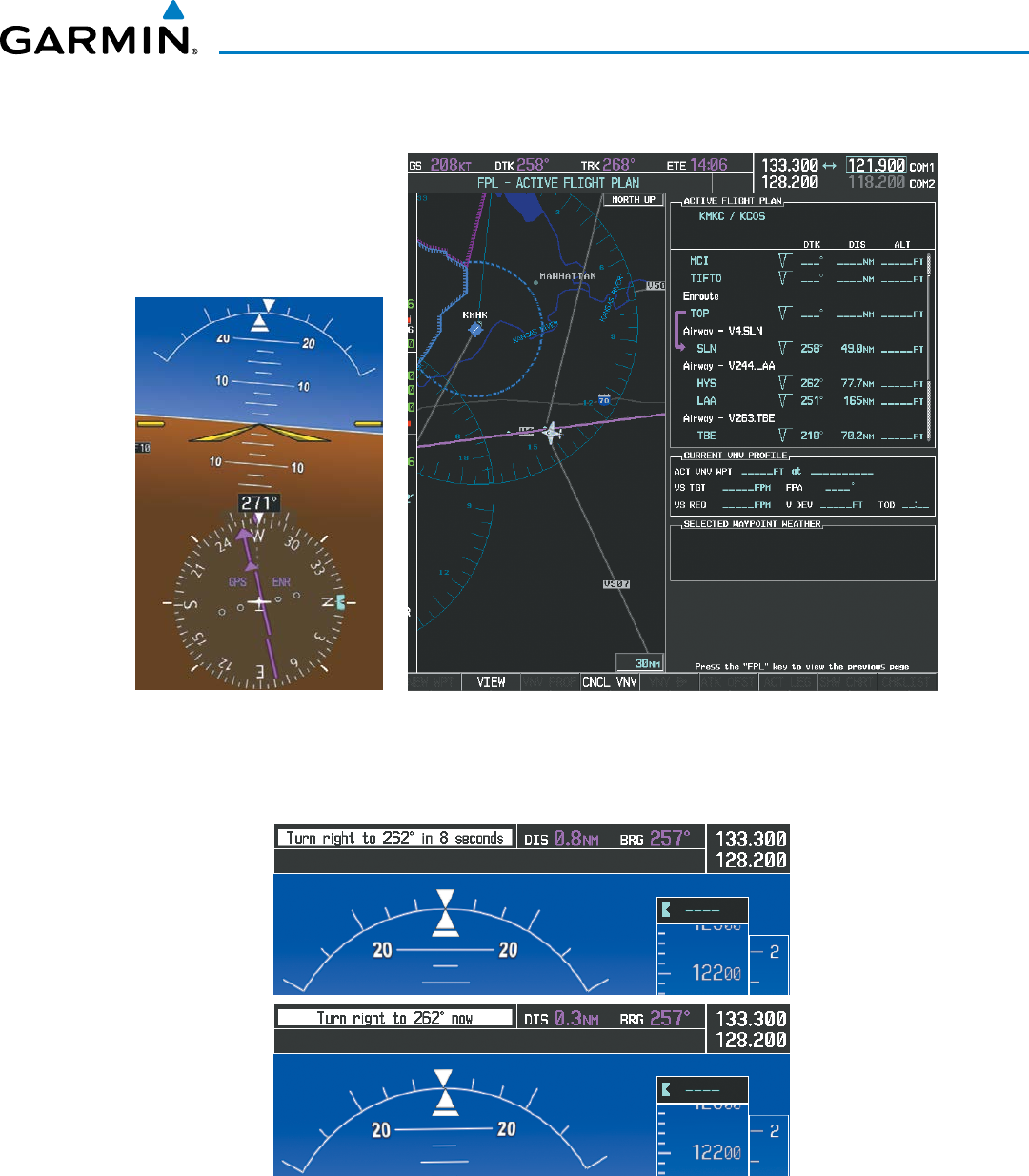Screen dimensions: 1029x1176
Task: Select the HYS waypoint in flight plan
Action: [x=706, y=383]
